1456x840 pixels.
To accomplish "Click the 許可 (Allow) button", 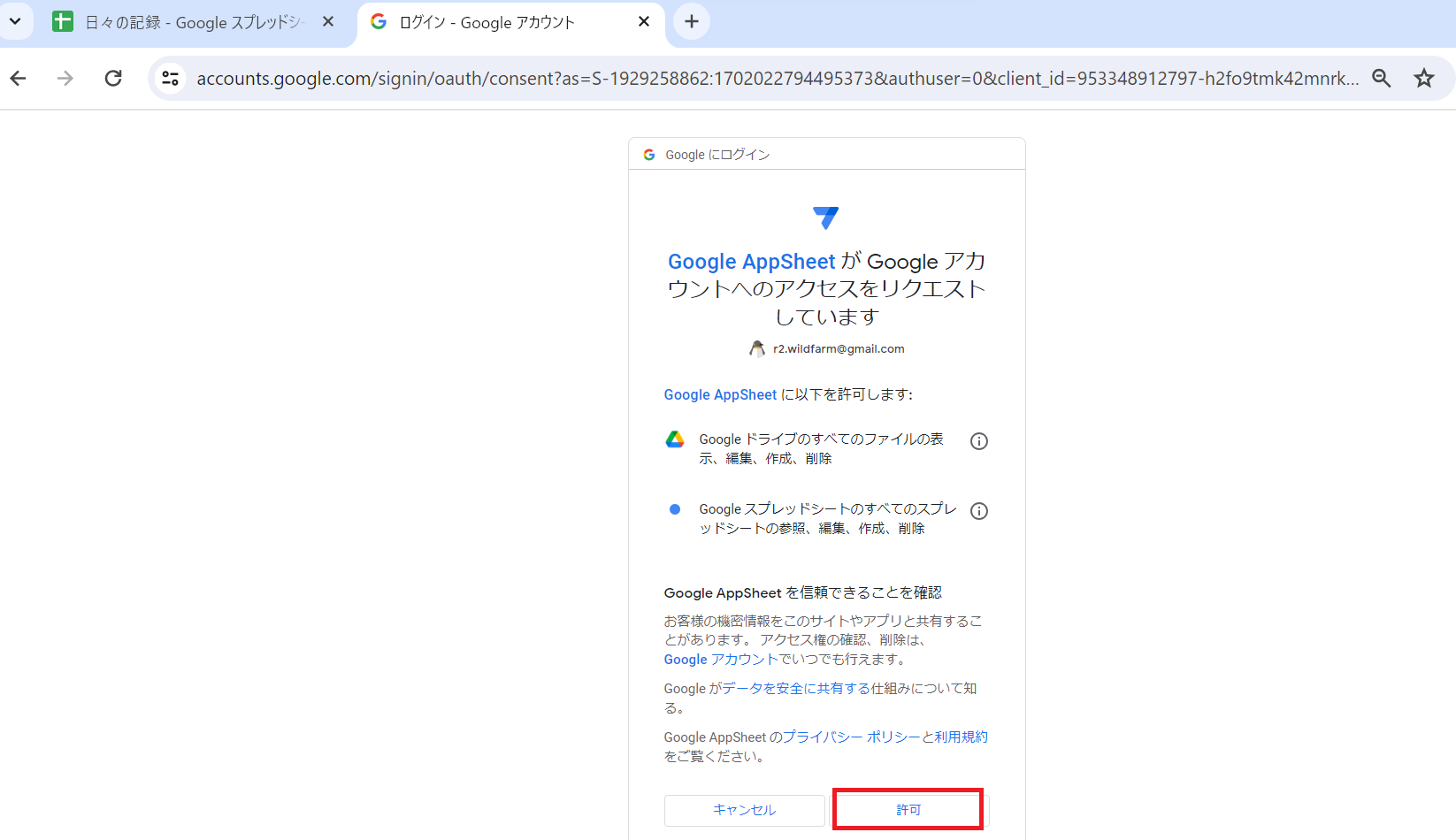I will point(908,809).
